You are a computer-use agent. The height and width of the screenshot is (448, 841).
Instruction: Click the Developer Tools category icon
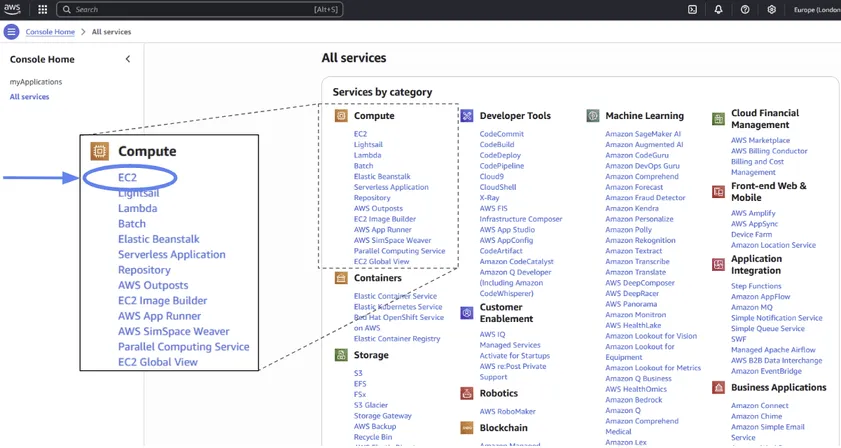(467, 115)
